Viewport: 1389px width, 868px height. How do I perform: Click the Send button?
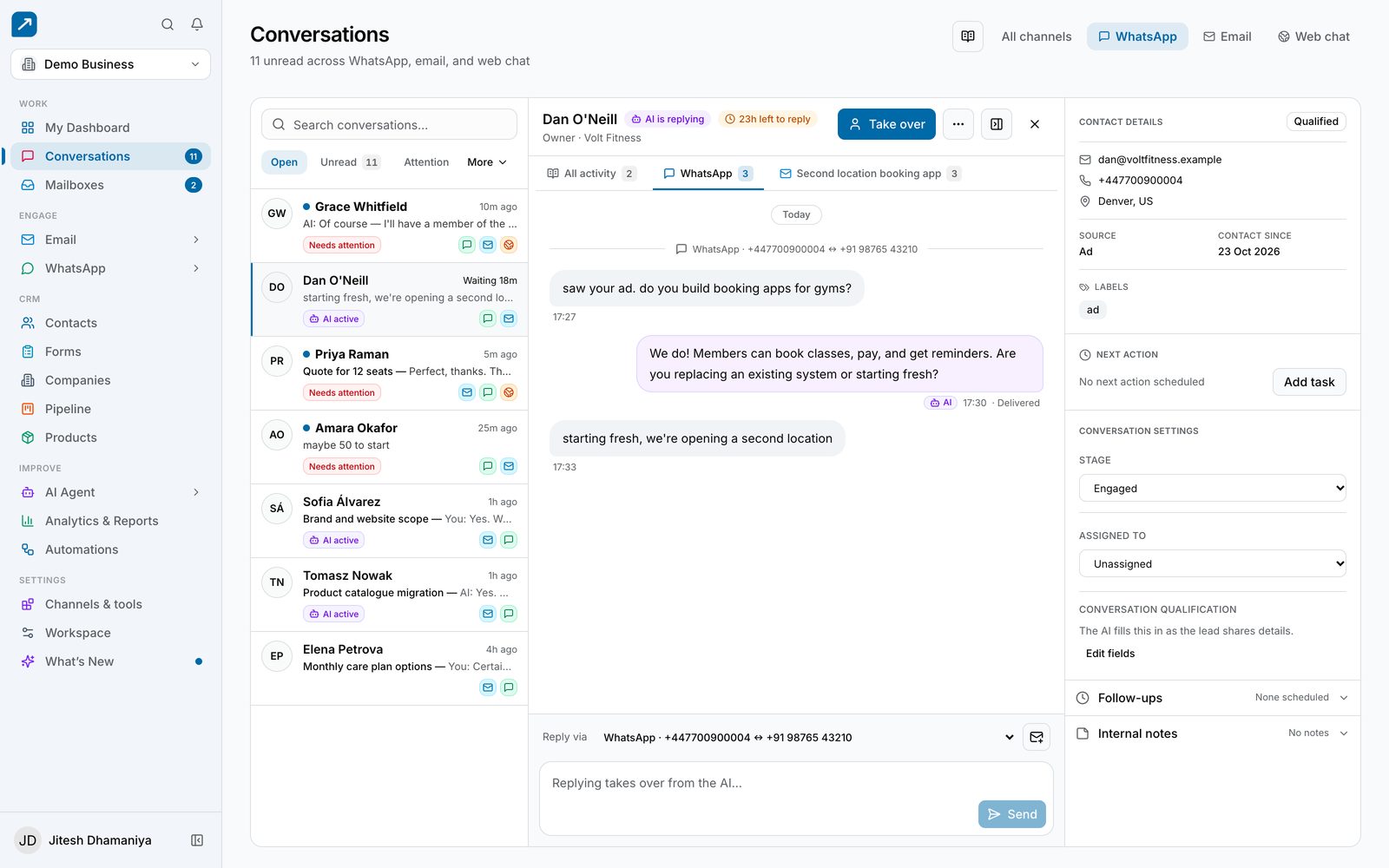(1012, 814)
